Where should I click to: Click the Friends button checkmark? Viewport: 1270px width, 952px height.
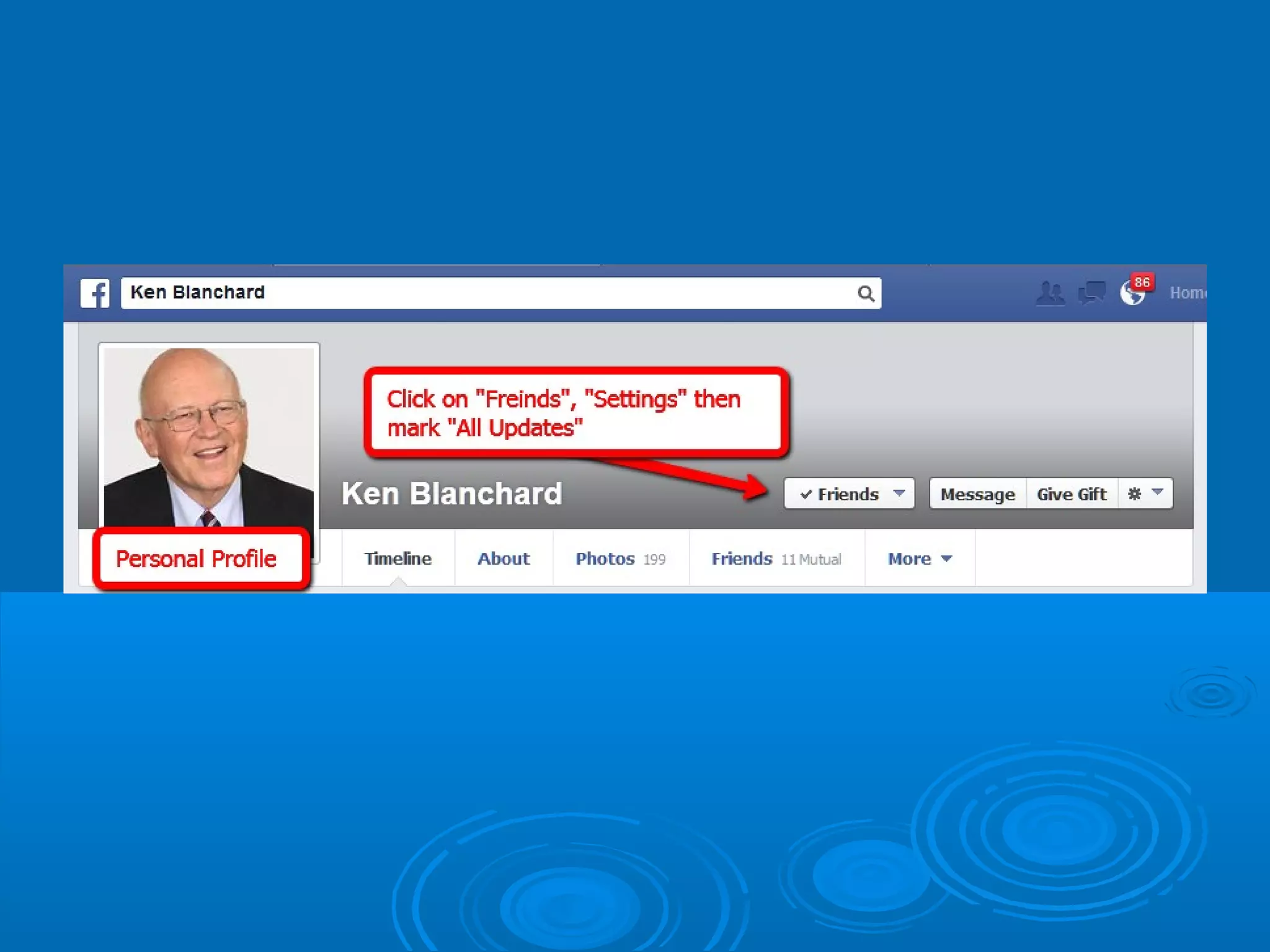(806, 495)
